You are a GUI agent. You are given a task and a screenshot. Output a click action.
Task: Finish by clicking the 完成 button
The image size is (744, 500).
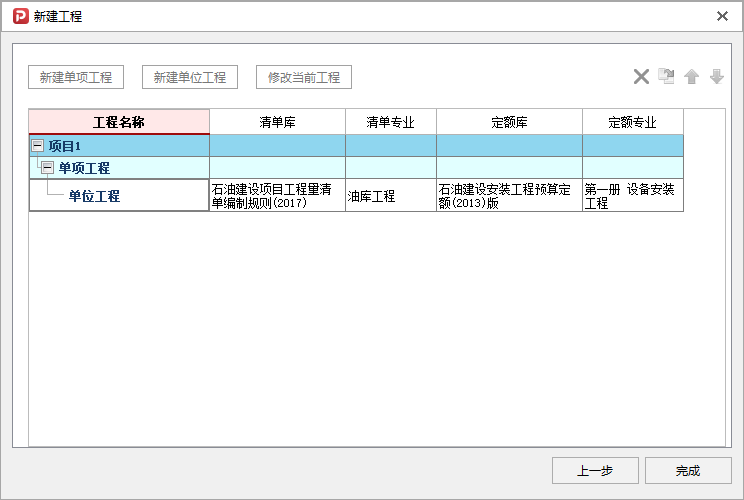point(688,471)
